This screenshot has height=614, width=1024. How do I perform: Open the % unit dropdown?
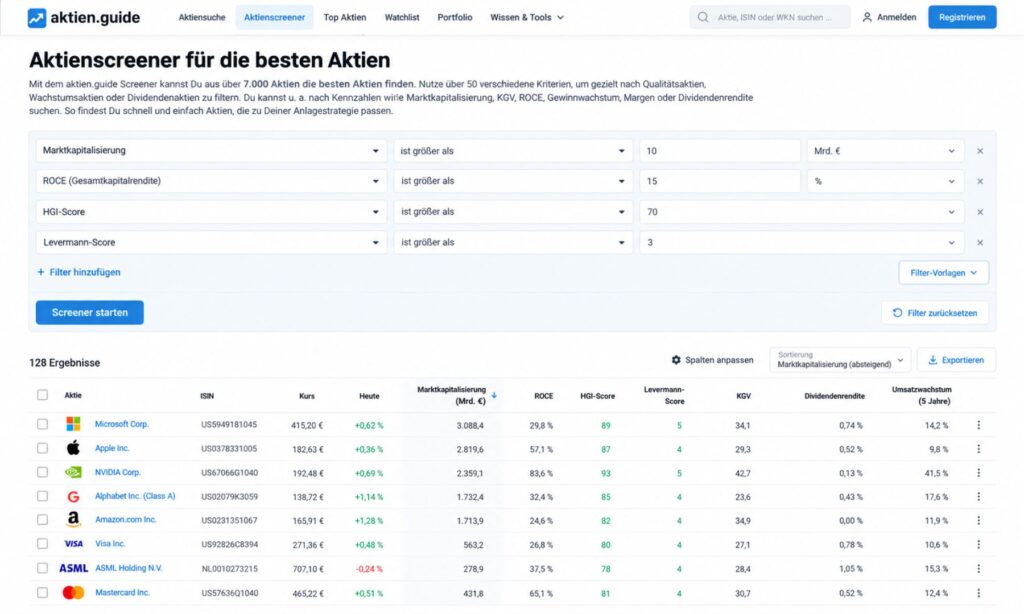coord(885,182)
